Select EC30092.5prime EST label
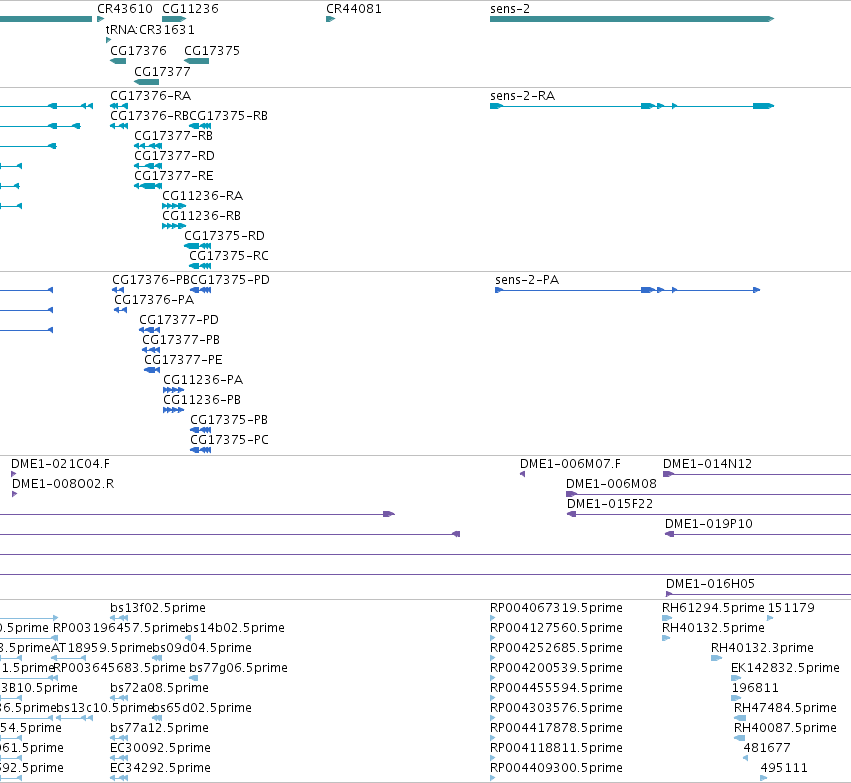The image size is (851, 783). coord(160,748)
